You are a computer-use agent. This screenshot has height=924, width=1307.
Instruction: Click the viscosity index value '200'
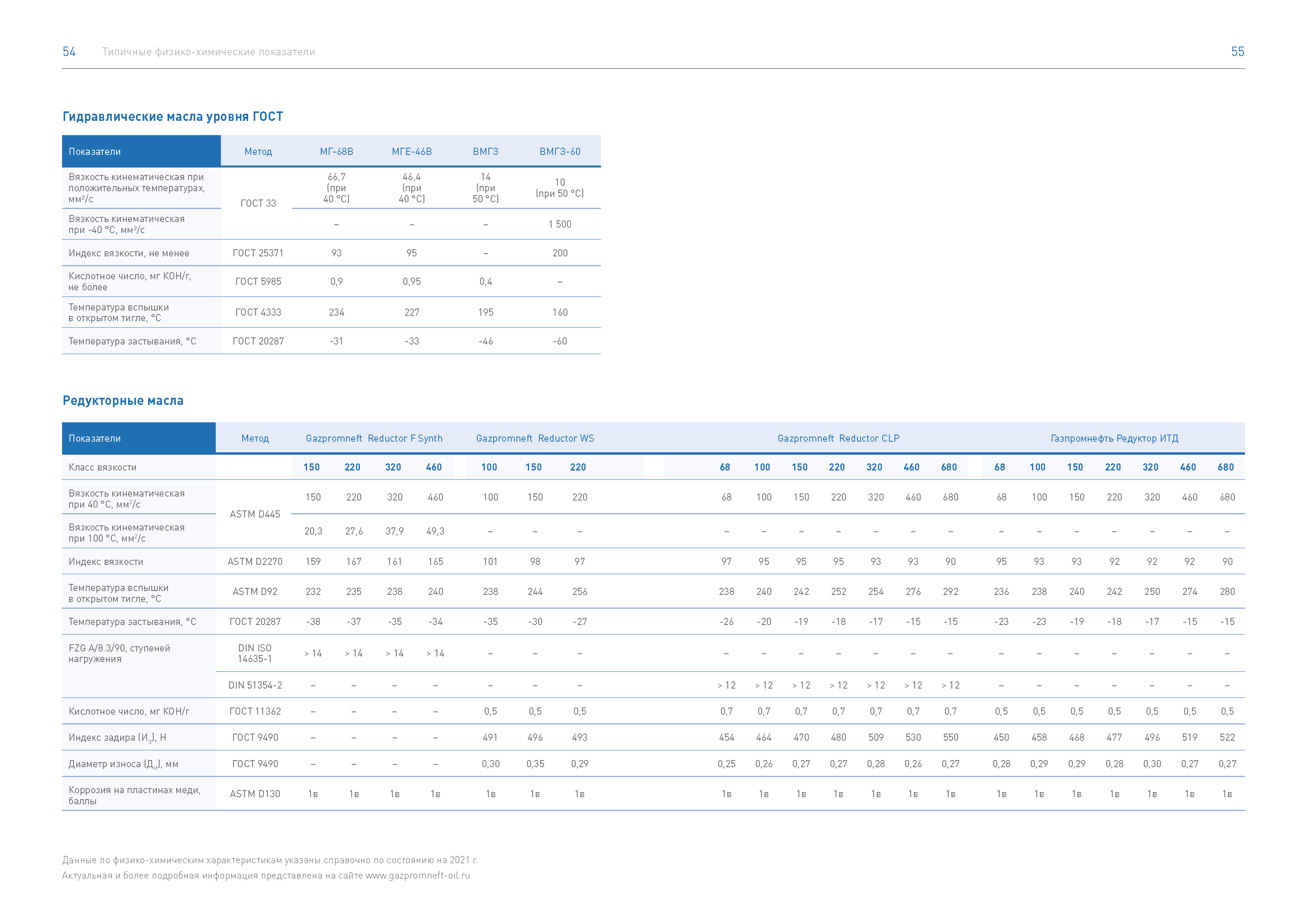point(560,253)
